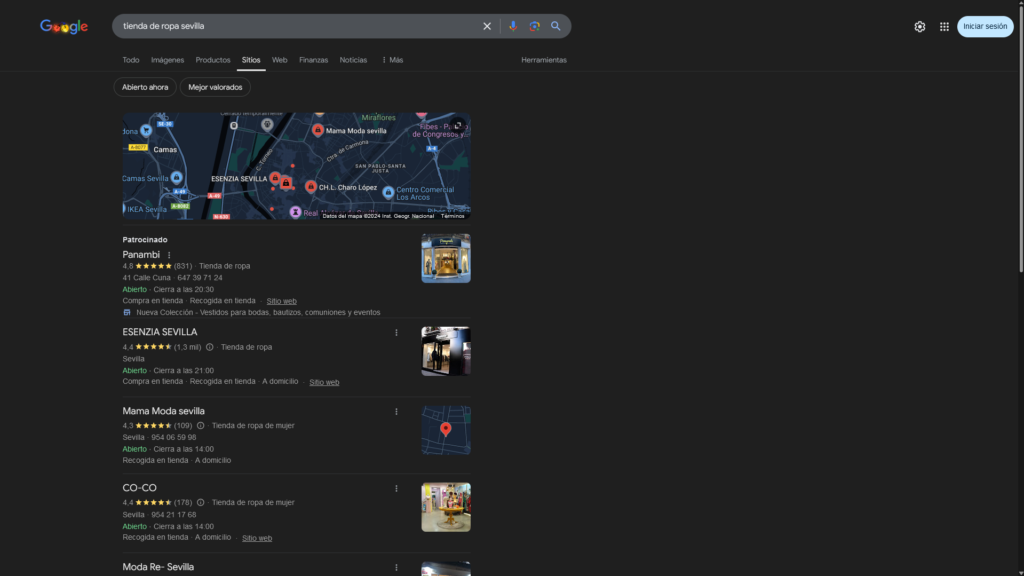Open Términos link on map
The height and width of the screenshot is (576, 1024).
[452, 216]
